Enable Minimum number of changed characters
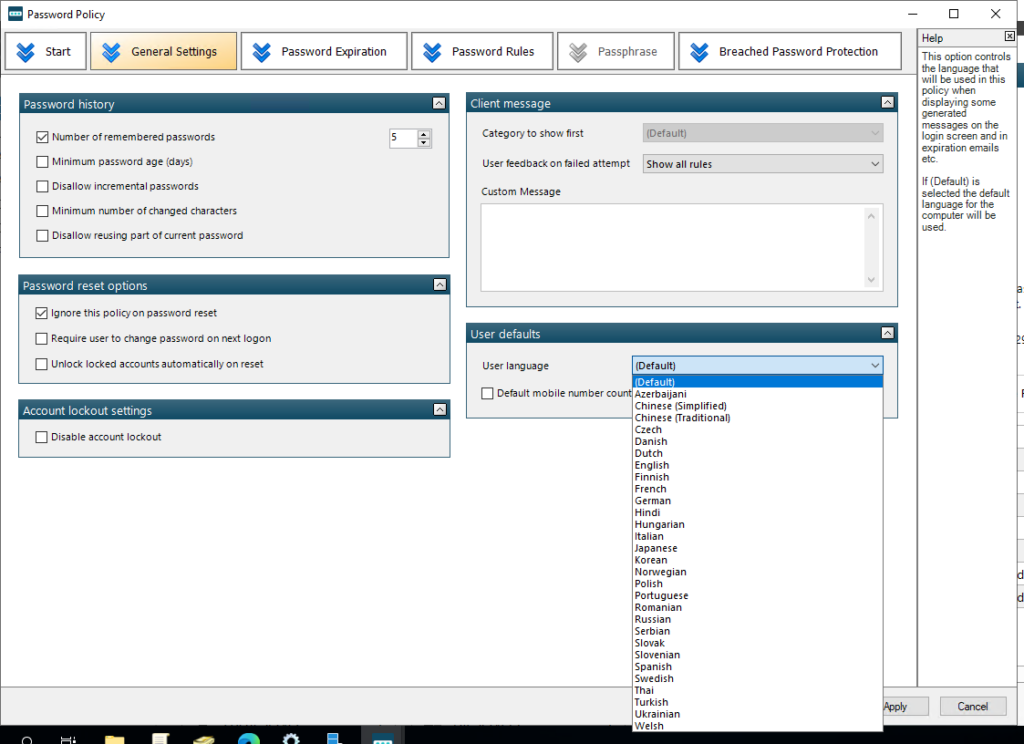Screen dimensions: 1024x744 pos(42,211)
